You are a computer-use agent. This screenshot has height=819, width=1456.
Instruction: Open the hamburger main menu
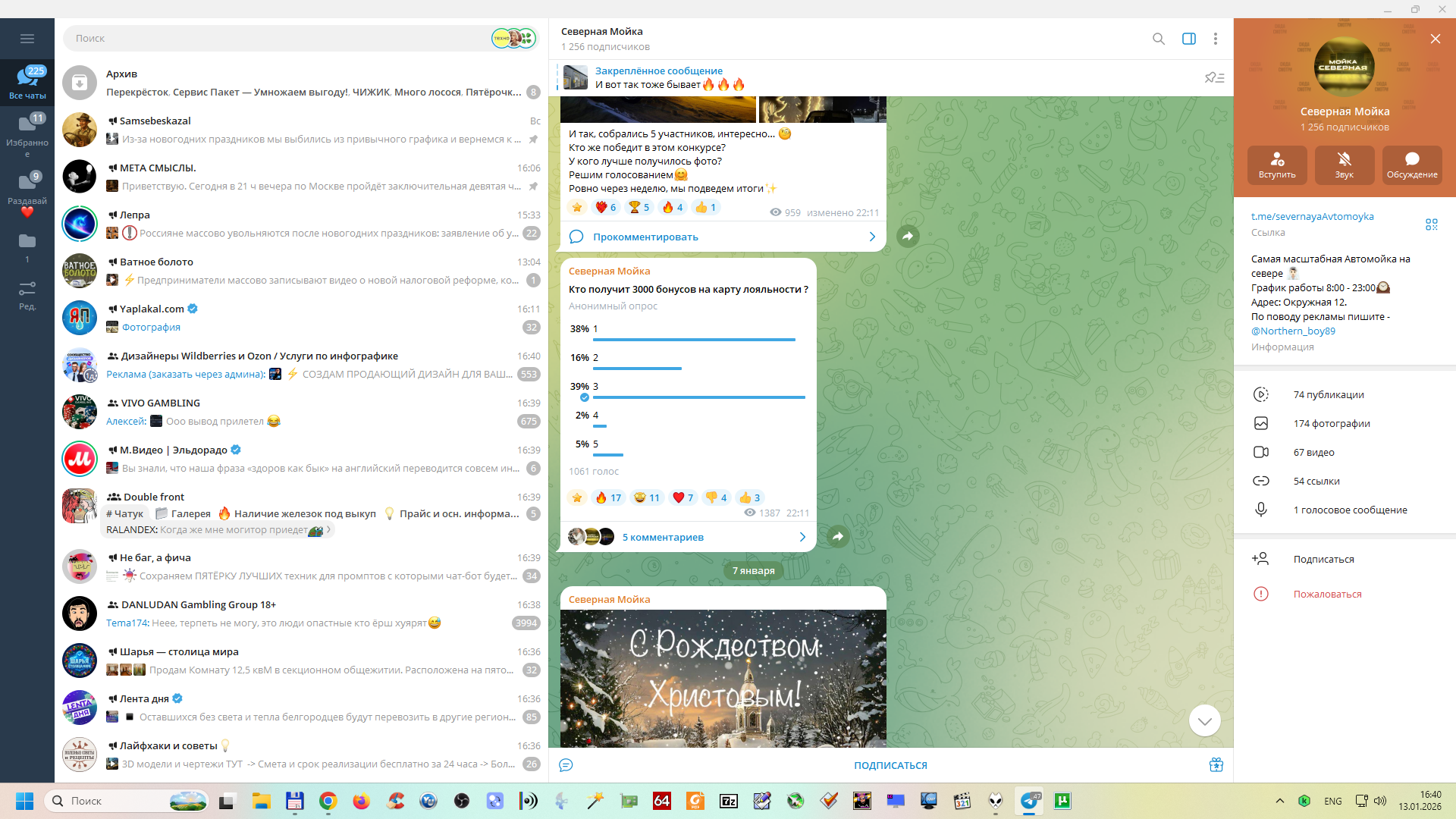pyautogui.click(x=27, y=39)
